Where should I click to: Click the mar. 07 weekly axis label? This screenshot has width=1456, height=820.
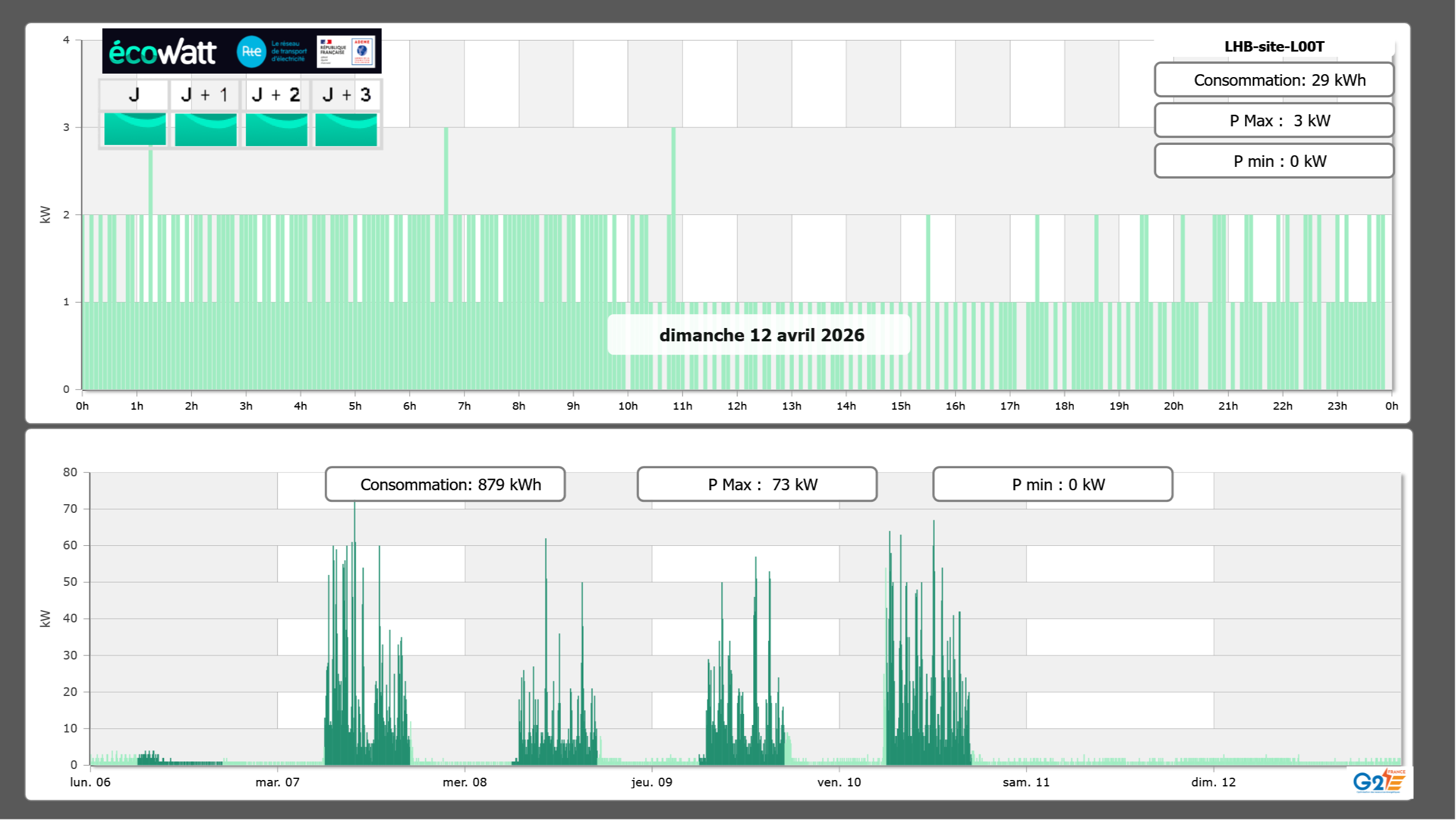(x=277, y=782)
